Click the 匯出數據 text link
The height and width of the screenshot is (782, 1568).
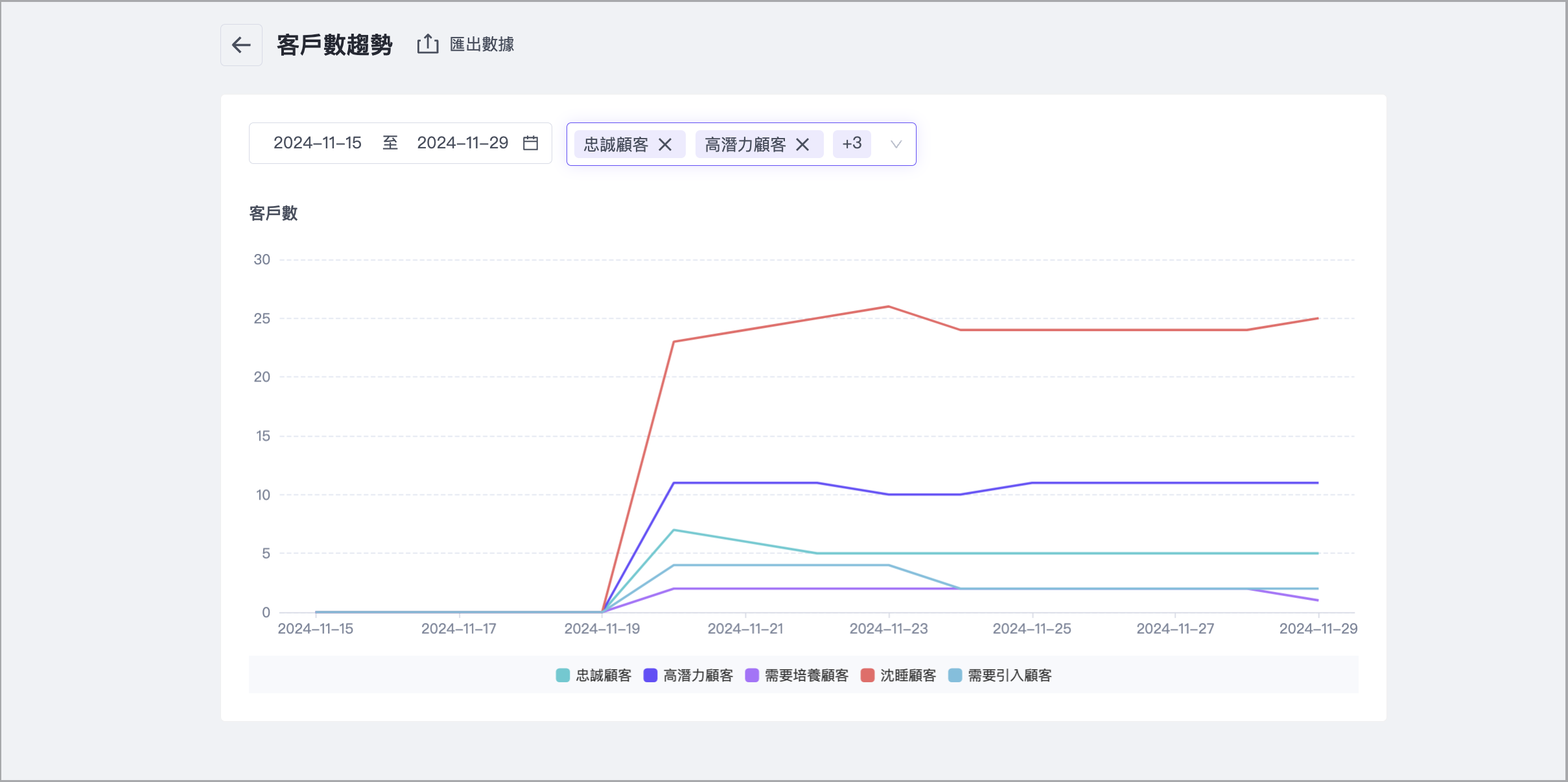(x=482, y=44)
